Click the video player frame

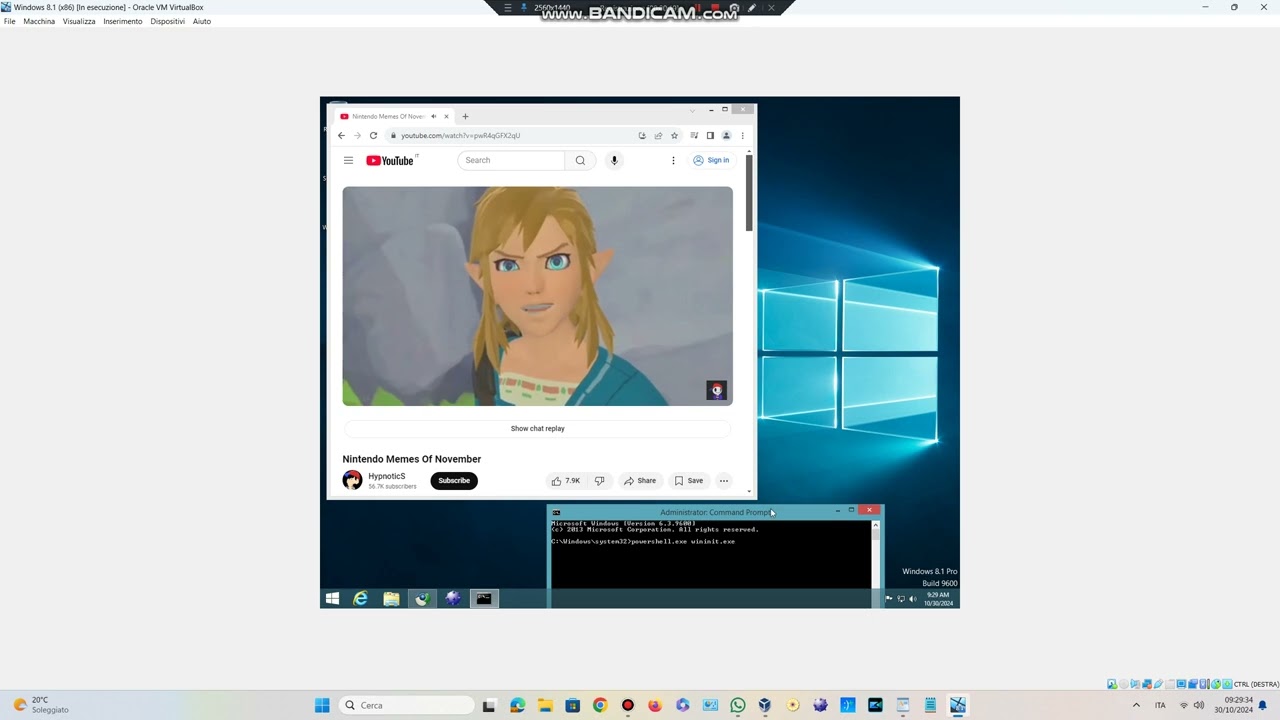(x=537, y=296)
